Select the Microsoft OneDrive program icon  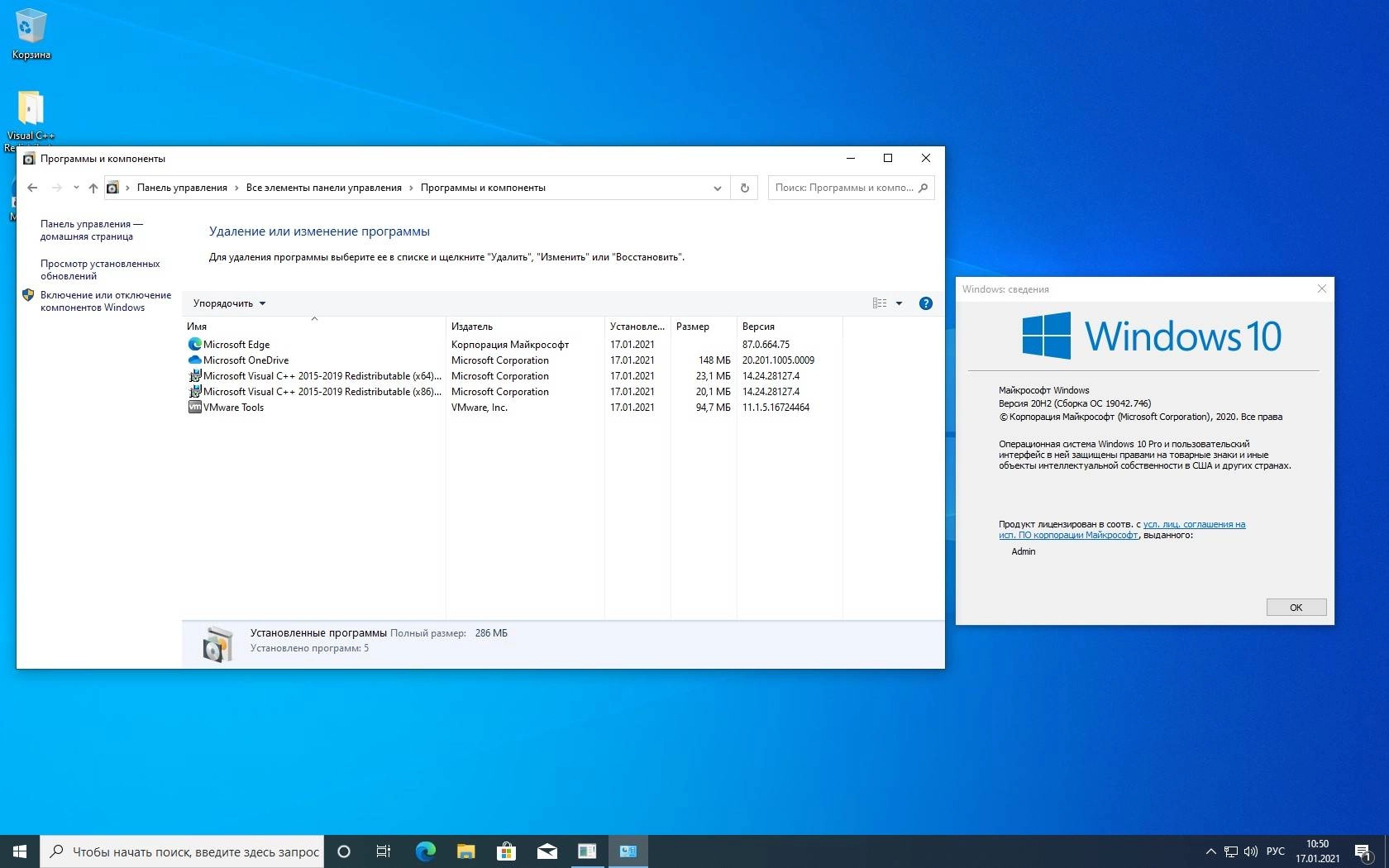pos(195,360)
